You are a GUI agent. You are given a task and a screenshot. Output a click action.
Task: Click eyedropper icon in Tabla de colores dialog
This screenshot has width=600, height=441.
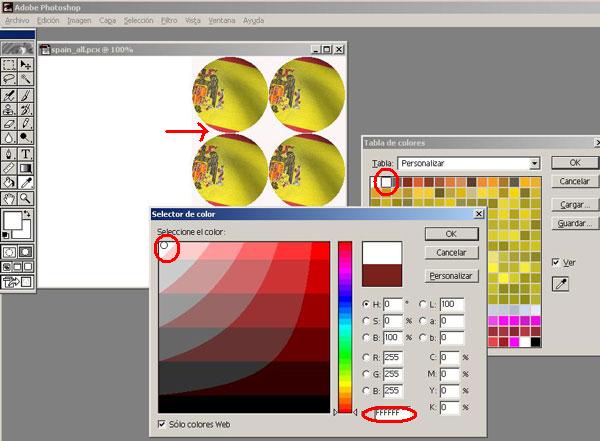click(x=561, y=284)
